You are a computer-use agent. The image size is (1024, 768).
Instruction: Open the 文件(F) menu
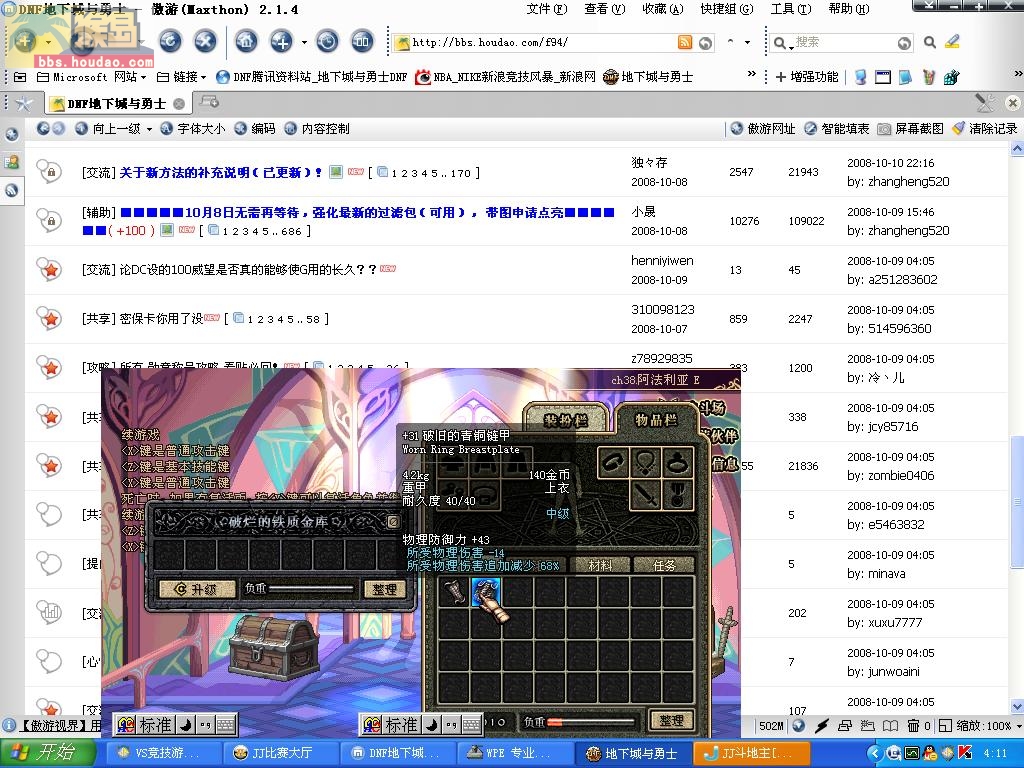click(547, 9)
